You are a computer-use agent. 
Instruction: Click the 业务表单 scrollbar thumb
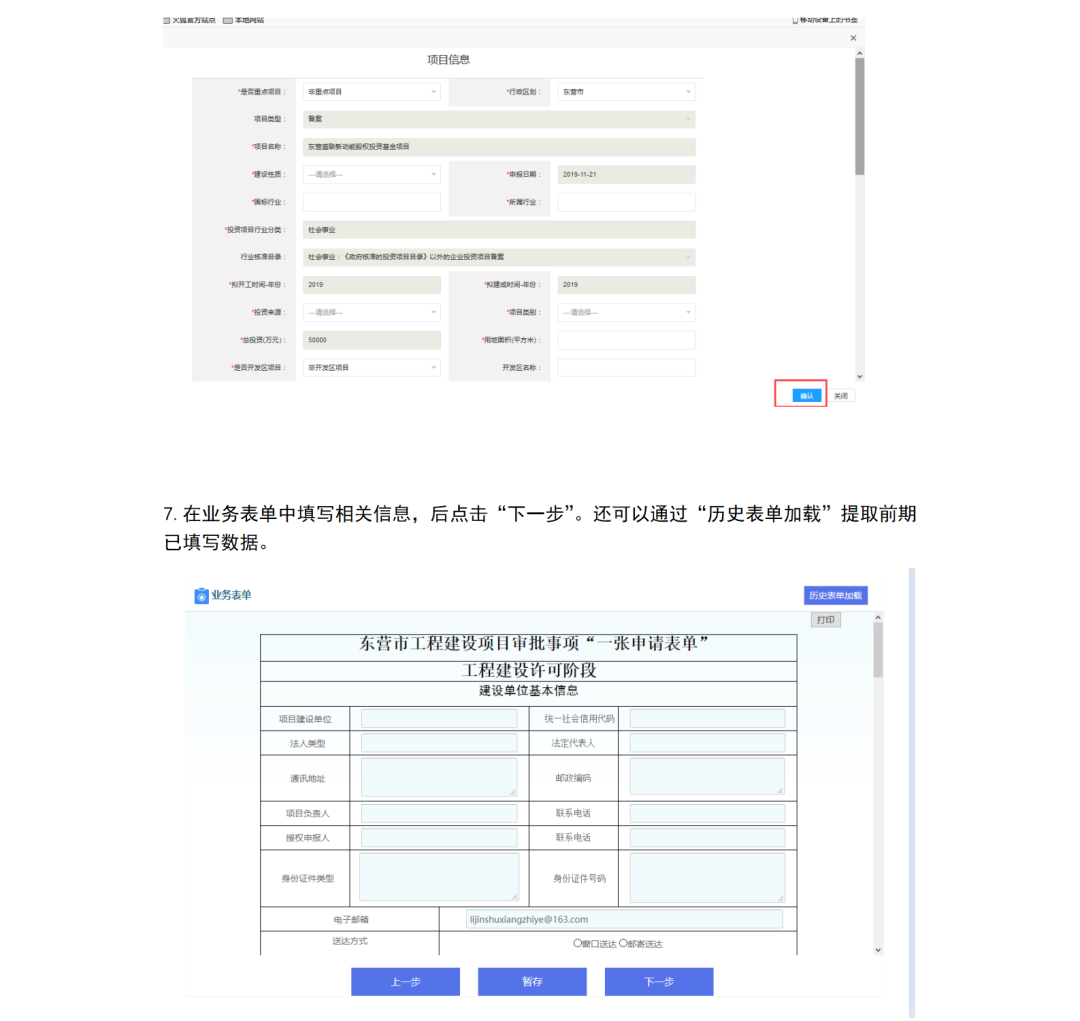point(878,650)
